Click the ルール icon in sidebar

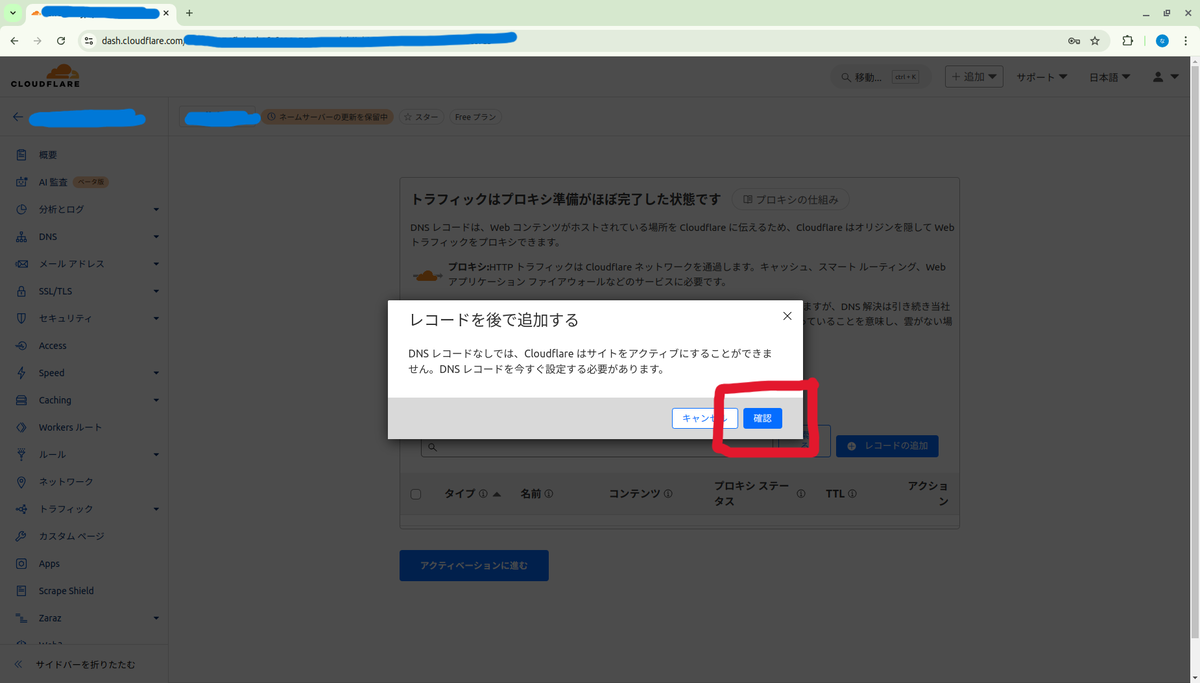click(21, 454)
